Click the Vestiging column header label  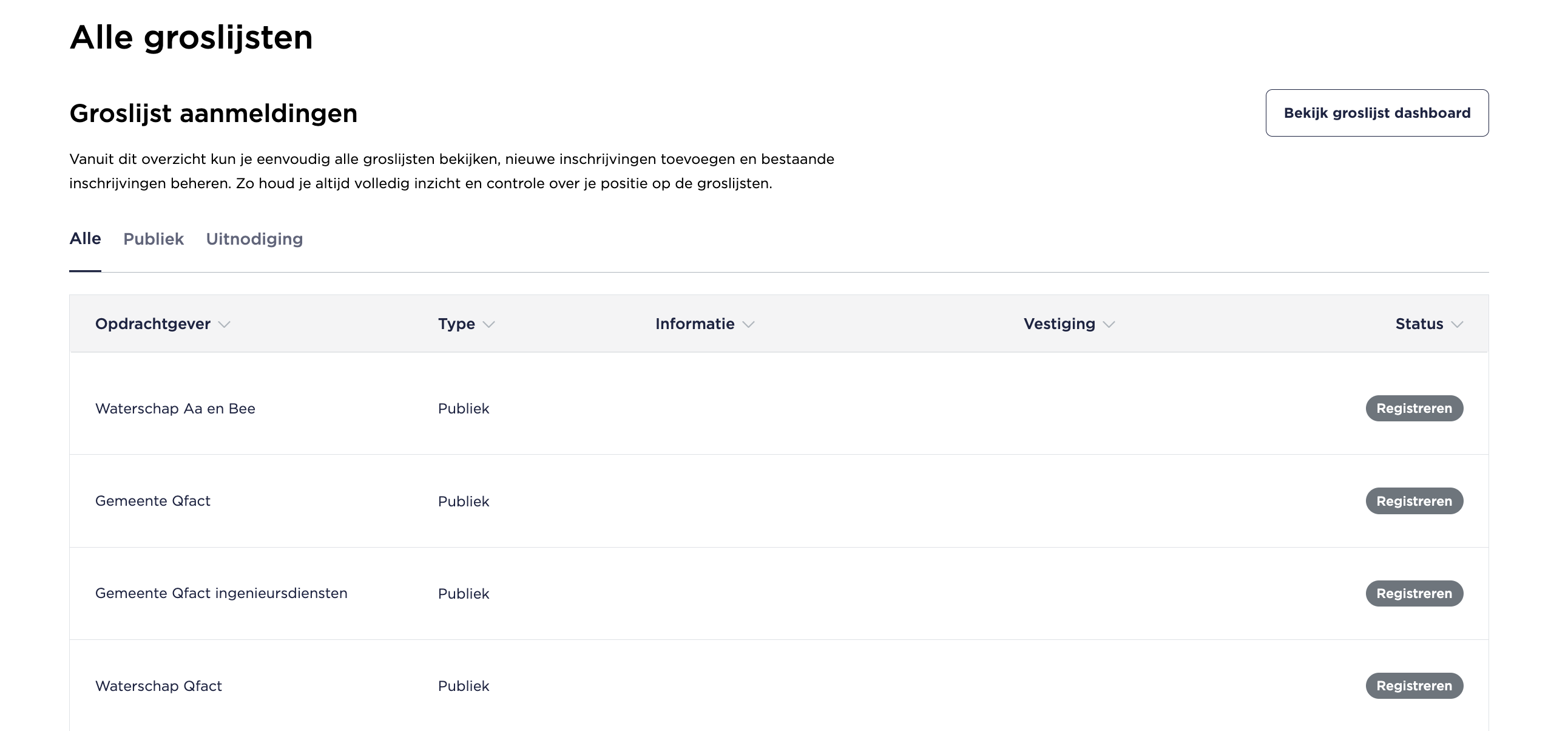click(1059, 324)
